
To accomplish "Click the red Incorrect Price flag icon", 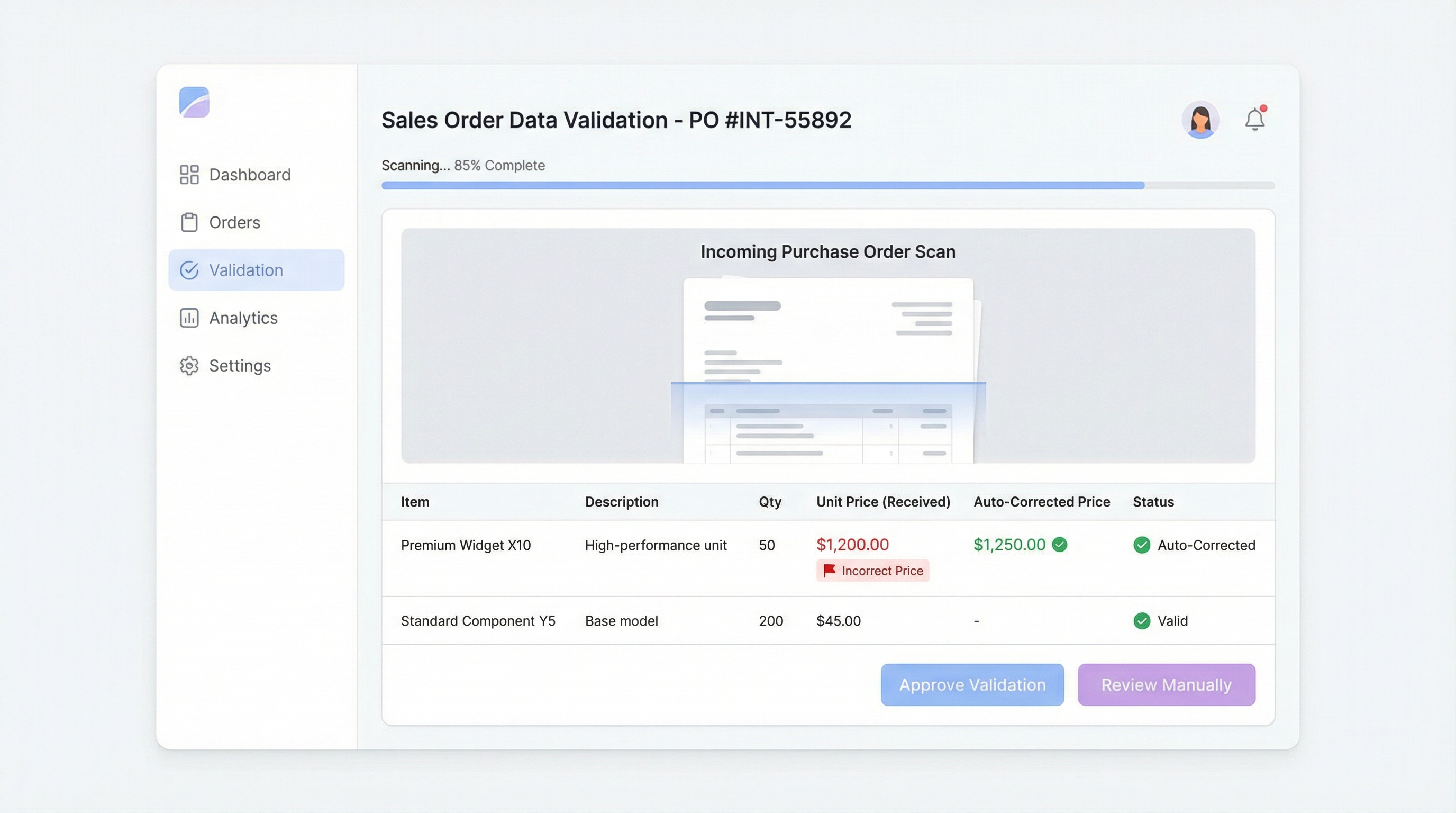I will point(828,571).
